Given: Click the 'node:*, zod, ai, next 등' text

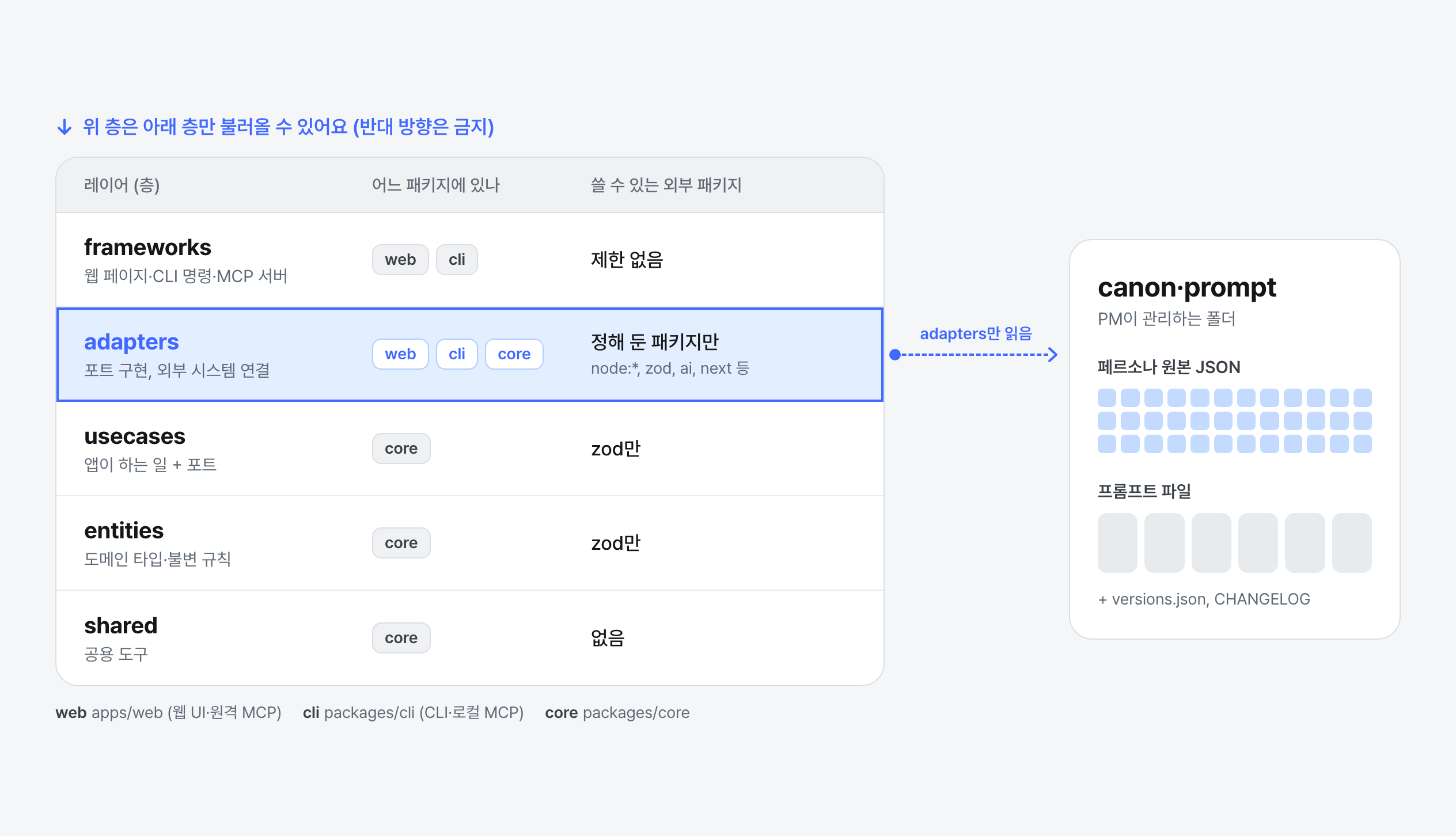Looking at the screenshot, I should (670, 368).
